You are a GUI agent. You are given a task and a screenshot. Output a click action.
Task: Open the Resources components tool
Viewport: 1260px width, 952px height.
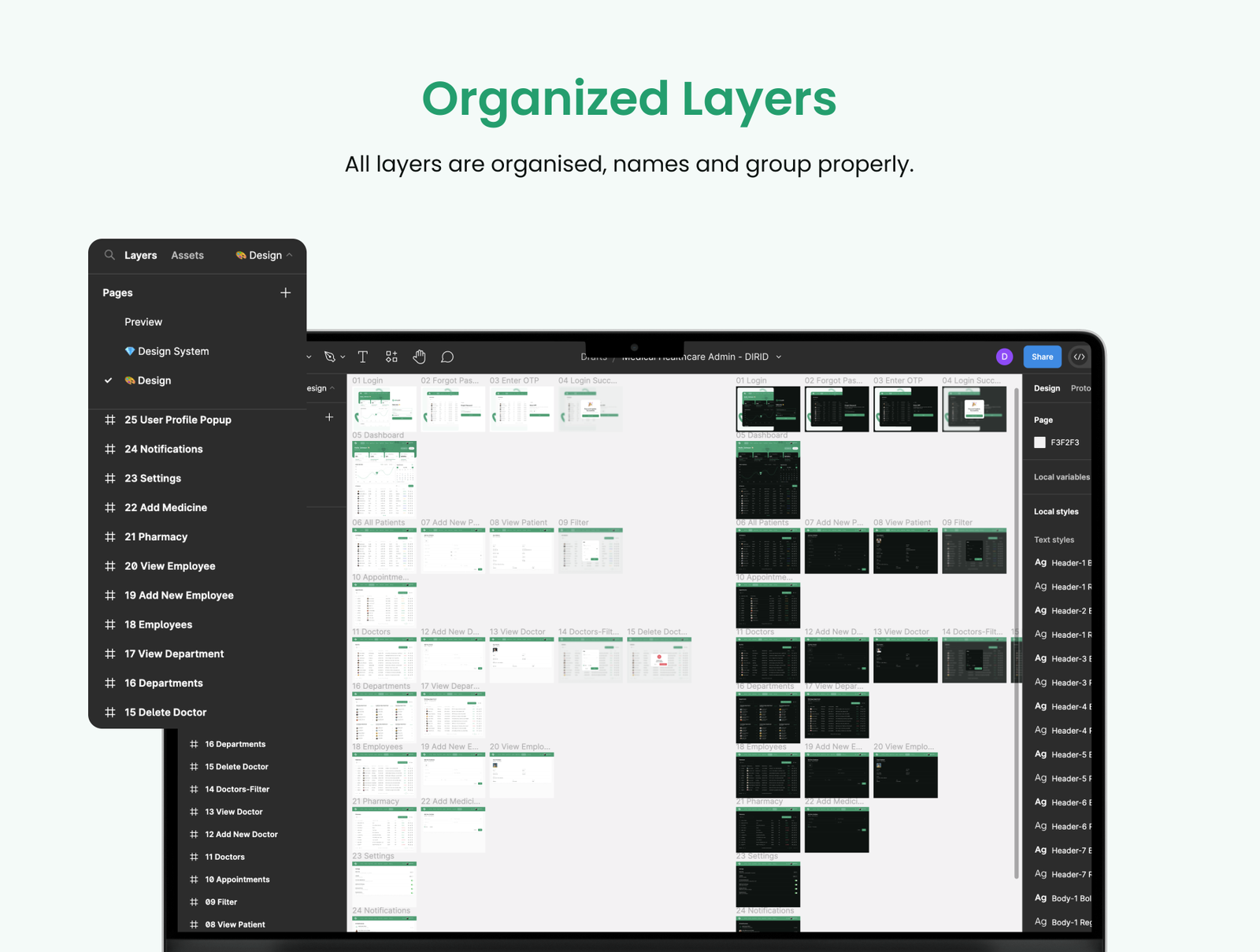(x=391, y=357)
